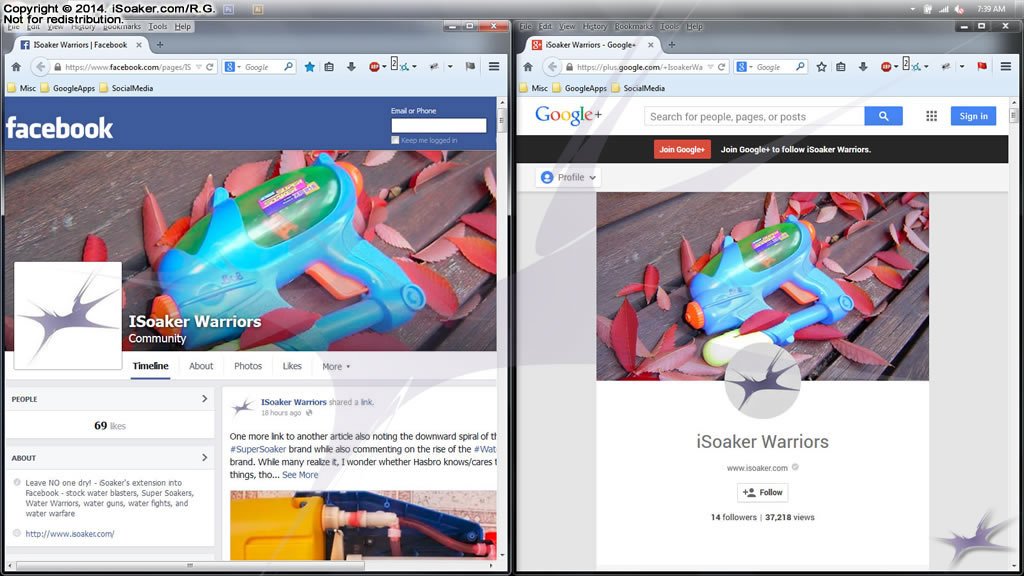Switch to the Photos tab on Facebook
Viewport: 1024px width, 576px height.
pyautogui.click(x=248, y=366)
